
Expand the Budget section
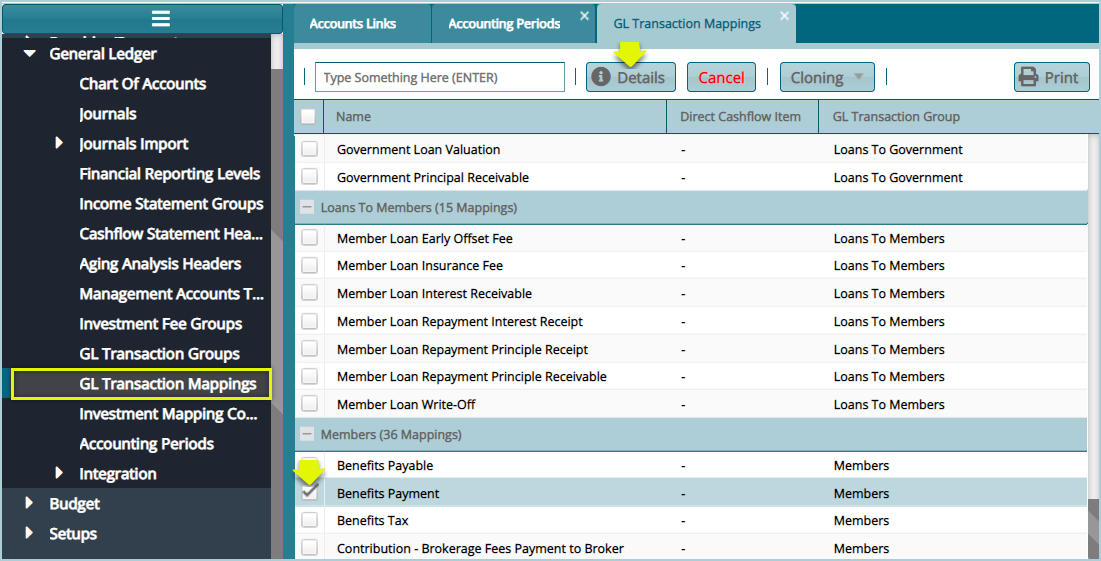29,503
